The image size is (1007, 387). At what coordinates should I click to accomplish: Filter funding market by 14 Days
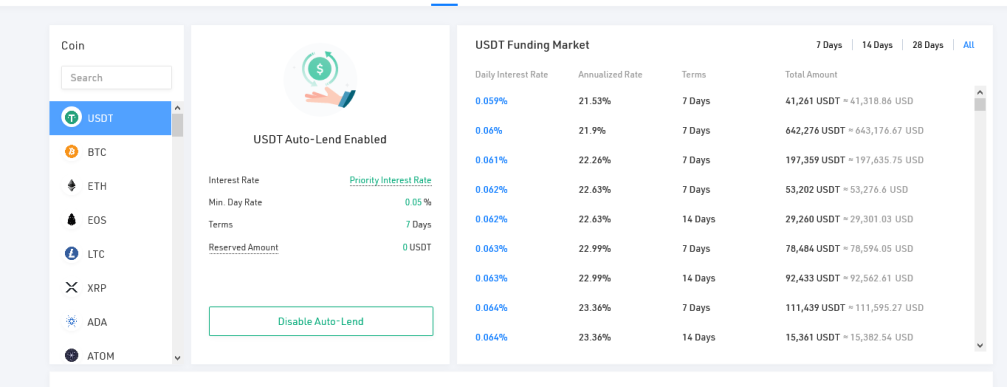coord(877,45)
